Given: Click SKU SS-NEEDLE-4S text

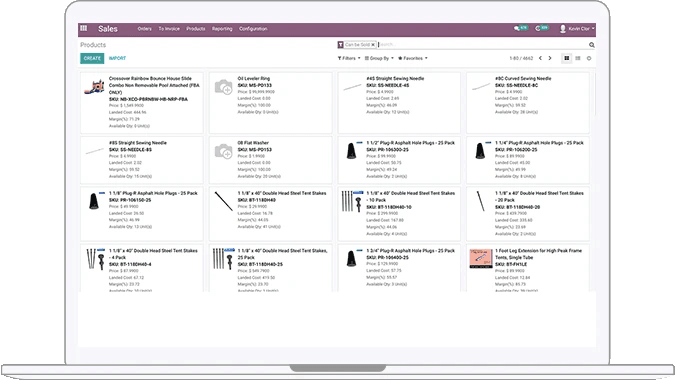Looking at the screenshot, I should tap(387, 85).
